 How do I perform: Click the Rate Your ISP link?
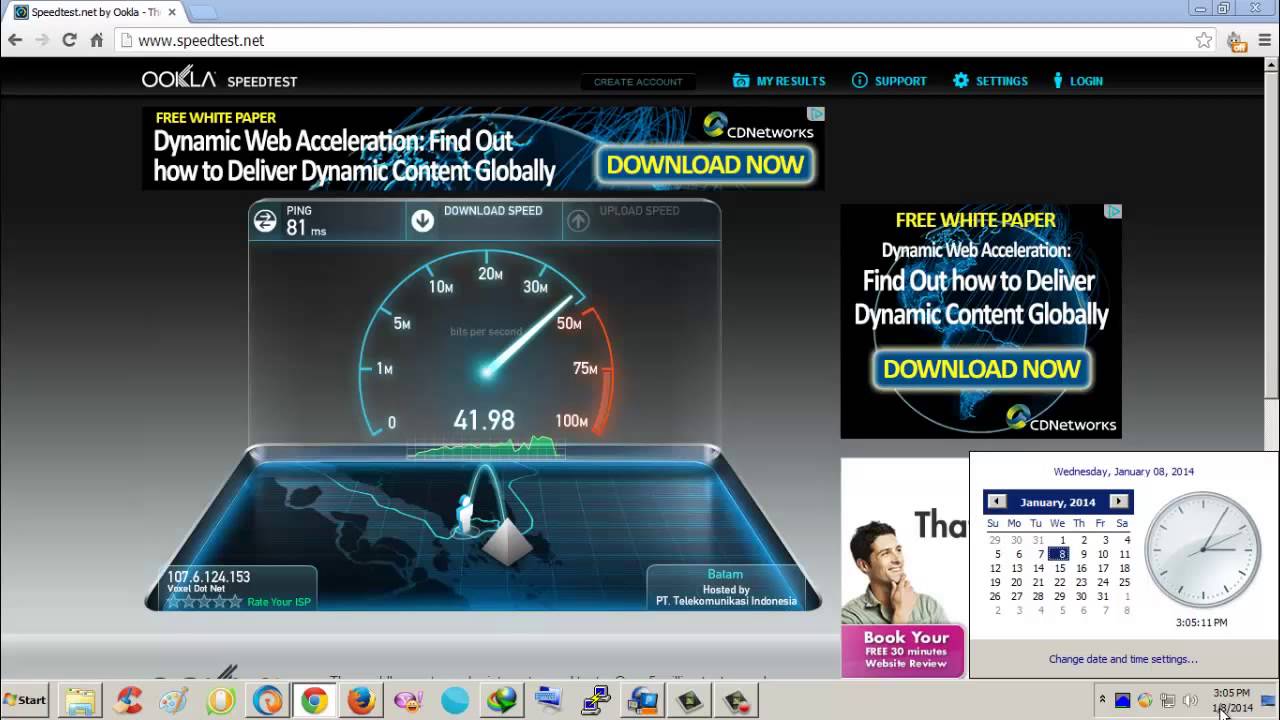(278, 602)
